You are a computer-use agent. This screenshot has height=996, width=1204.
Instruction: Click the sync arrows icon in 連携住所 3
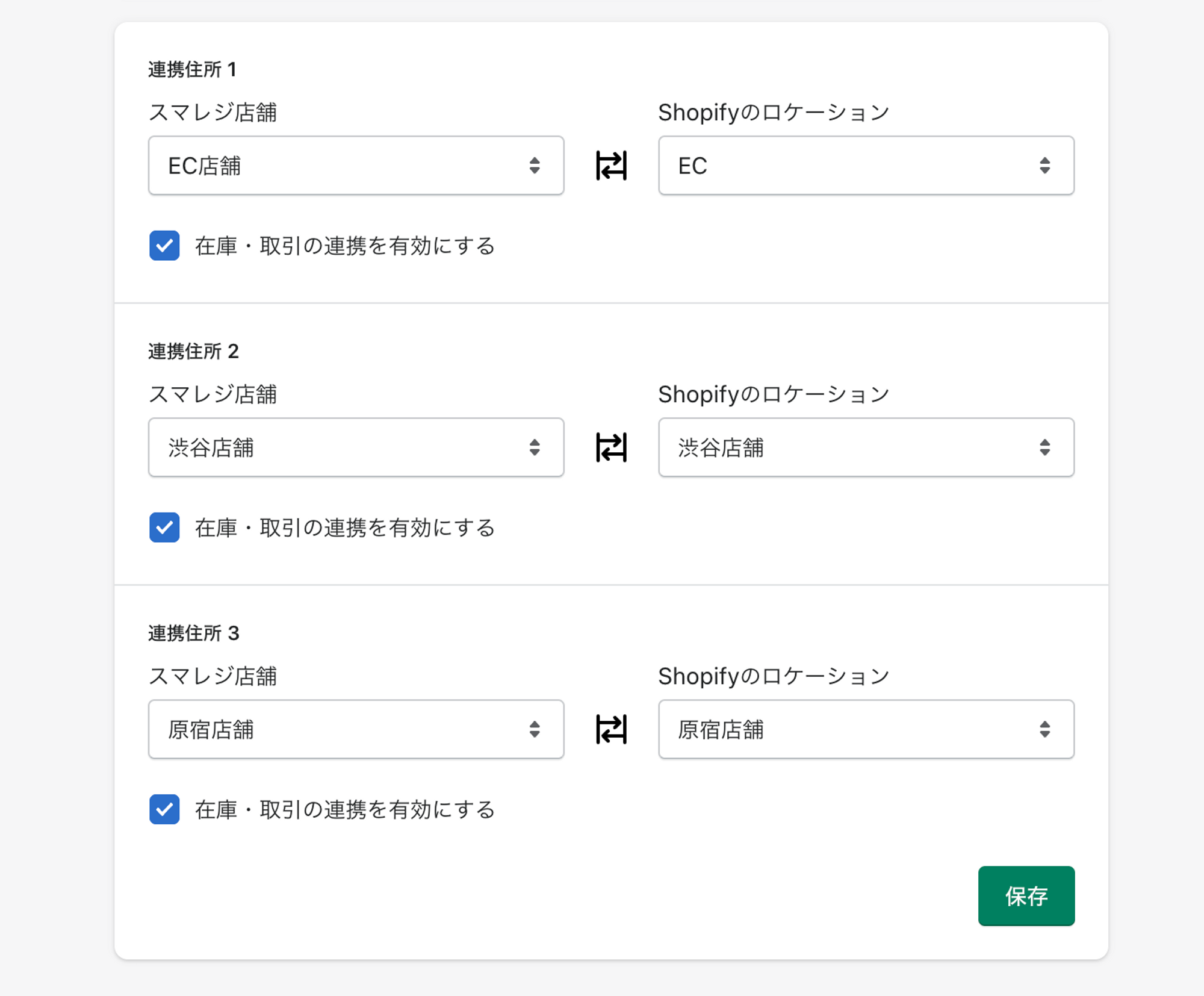point(611,729)
